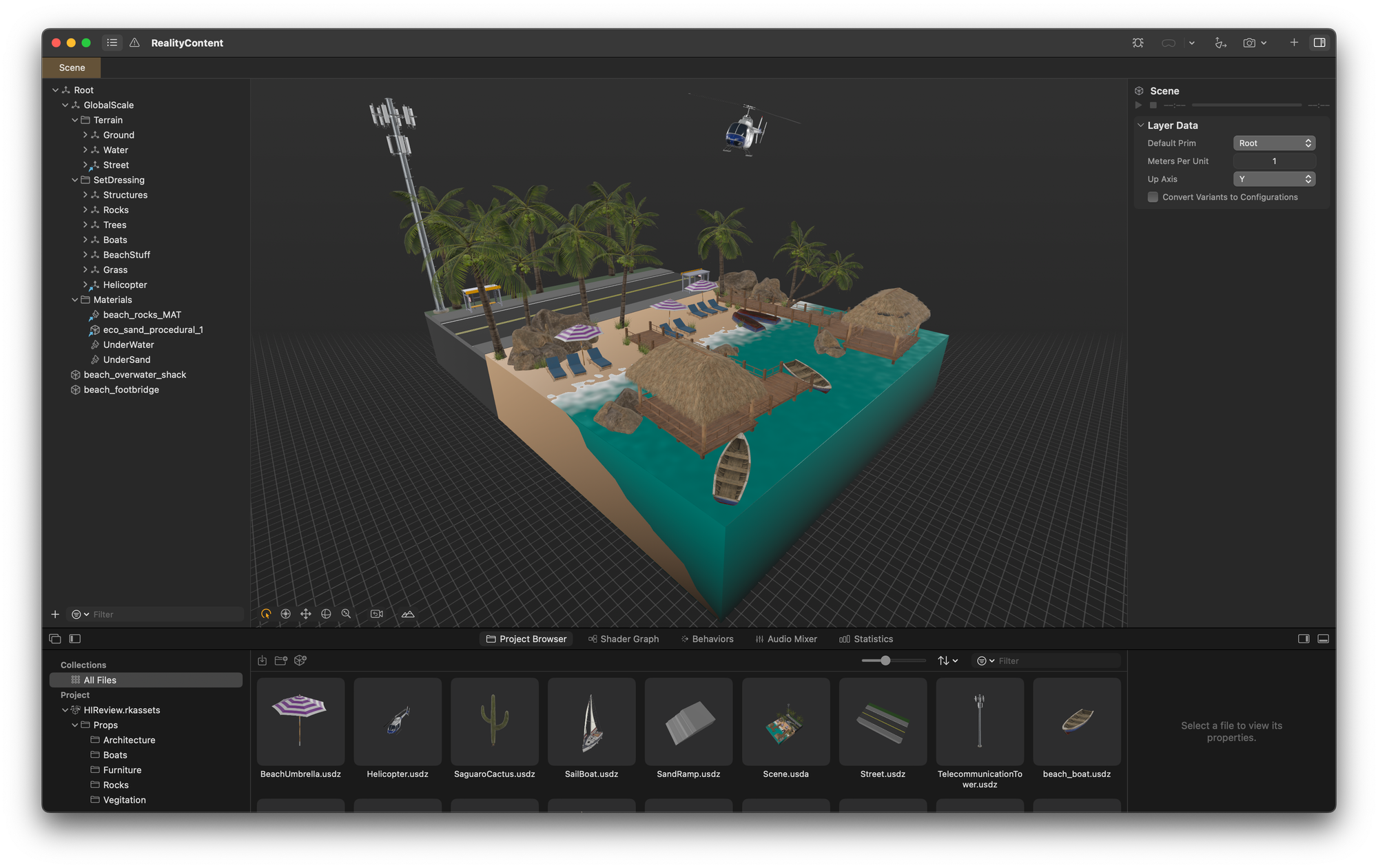Open the Default Prim dropdown
This screenshot has height=868, width=1378.
point(1274,143)
